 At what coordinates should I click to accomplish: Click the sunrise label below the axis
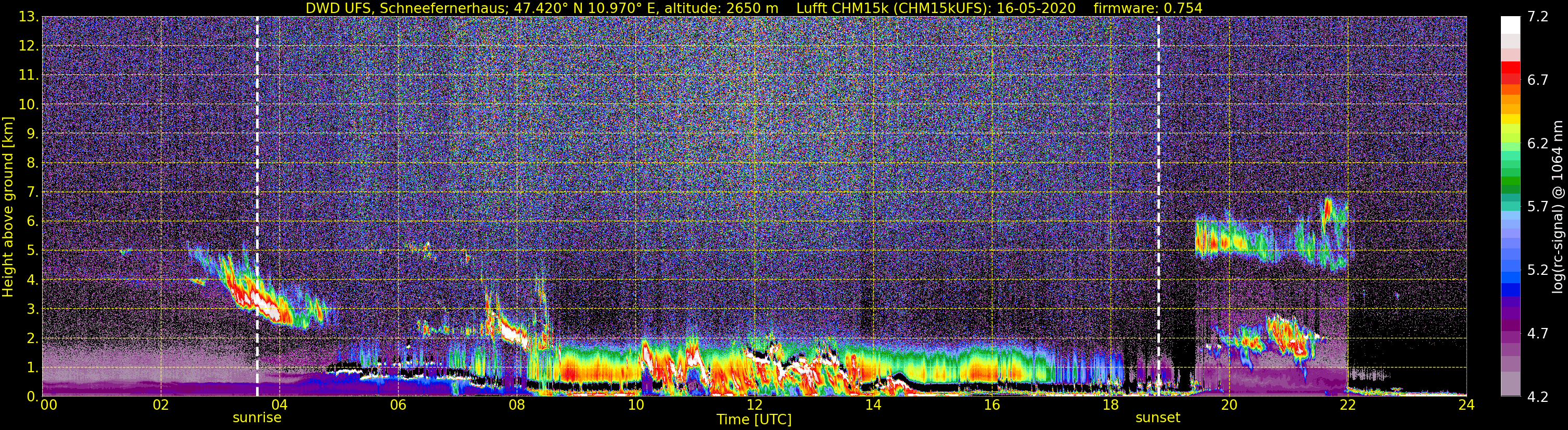(x=257, y=418)
